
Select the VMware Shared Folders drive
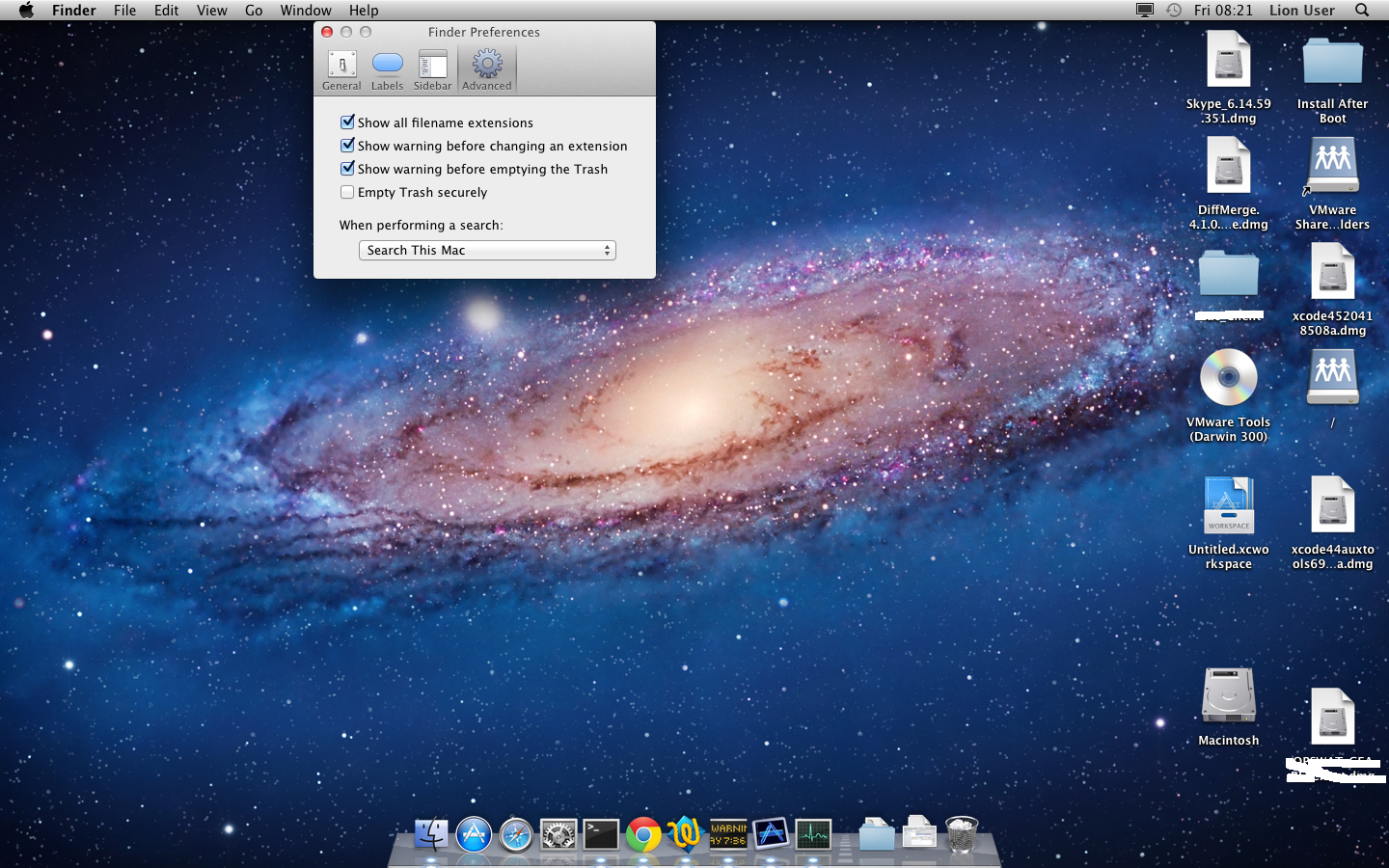pos(1333,166)
